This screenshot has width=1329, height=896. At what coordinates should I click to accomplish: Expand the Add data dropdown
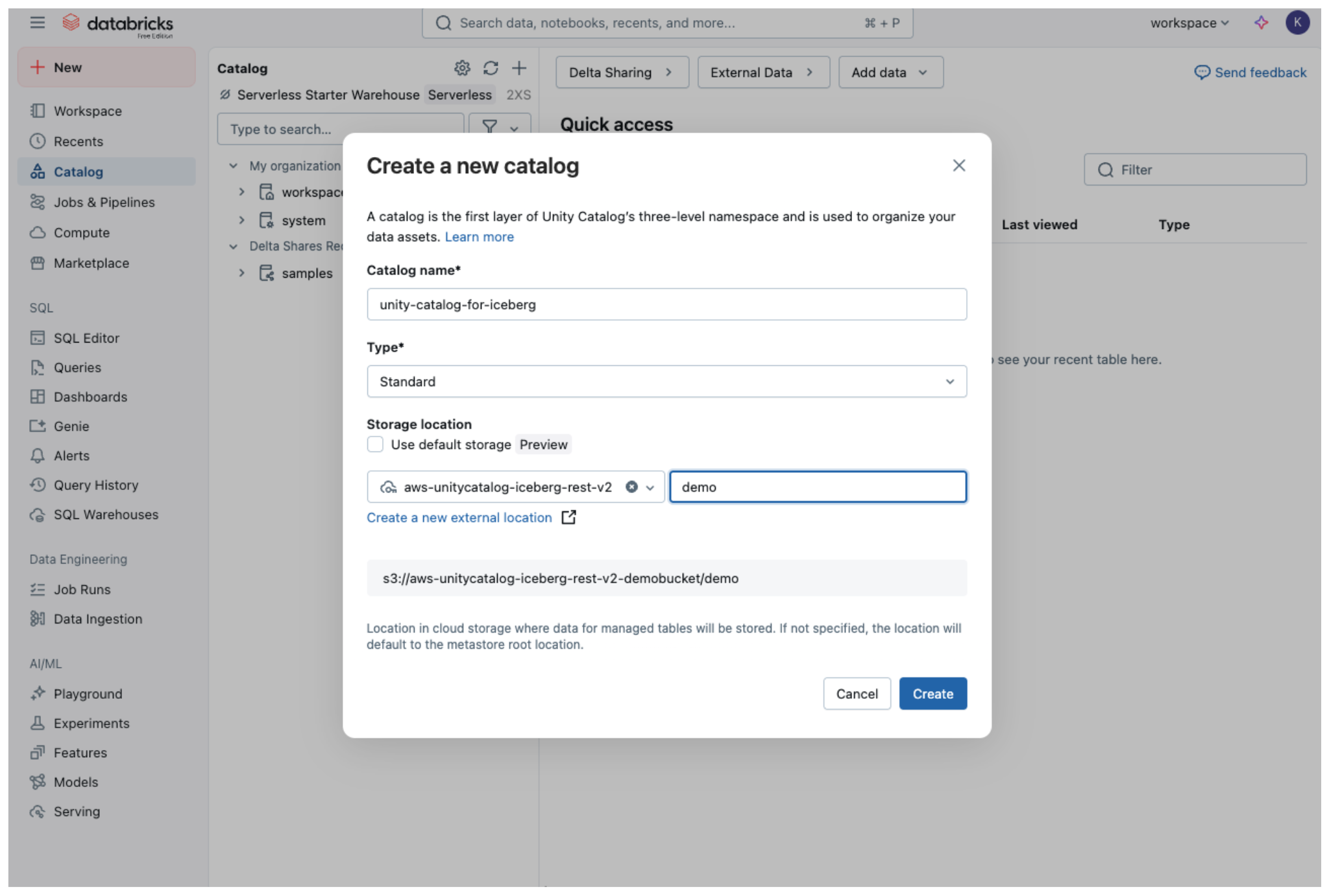pos(890,72)
